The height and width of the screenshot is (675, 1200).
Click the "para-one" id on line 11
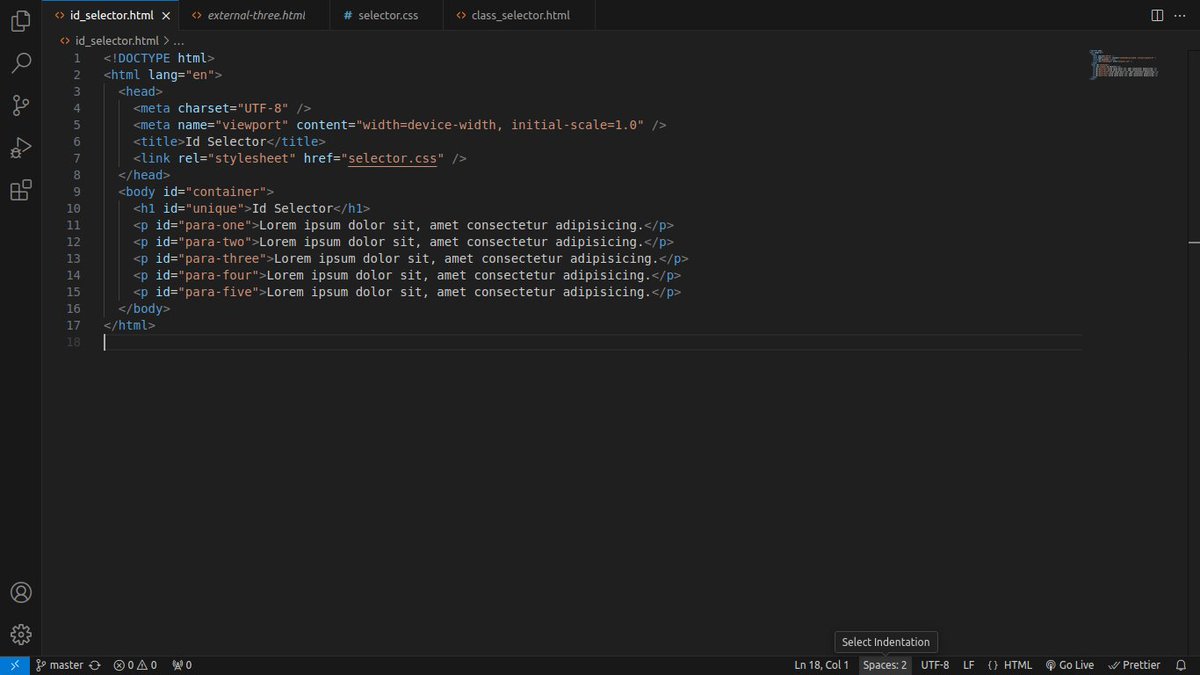tap(214, 225)
